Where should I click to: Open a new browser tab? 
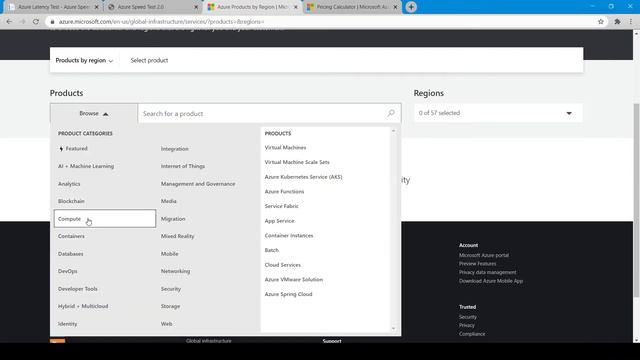coord(411,7)
